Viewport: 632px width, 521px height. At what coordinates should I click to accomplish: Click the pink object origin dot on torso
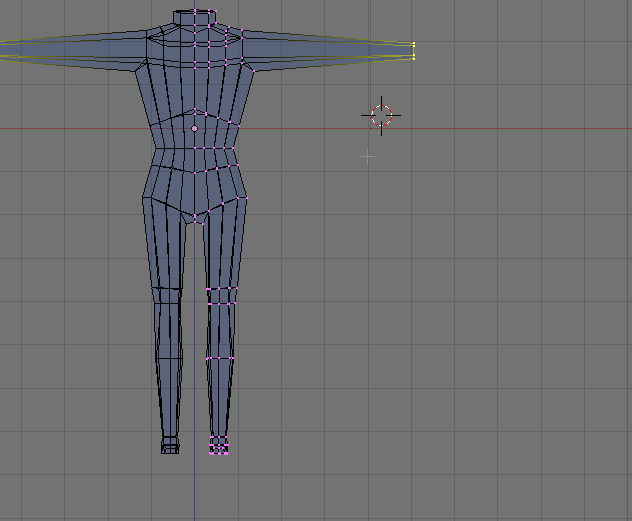tap(194, 129)
